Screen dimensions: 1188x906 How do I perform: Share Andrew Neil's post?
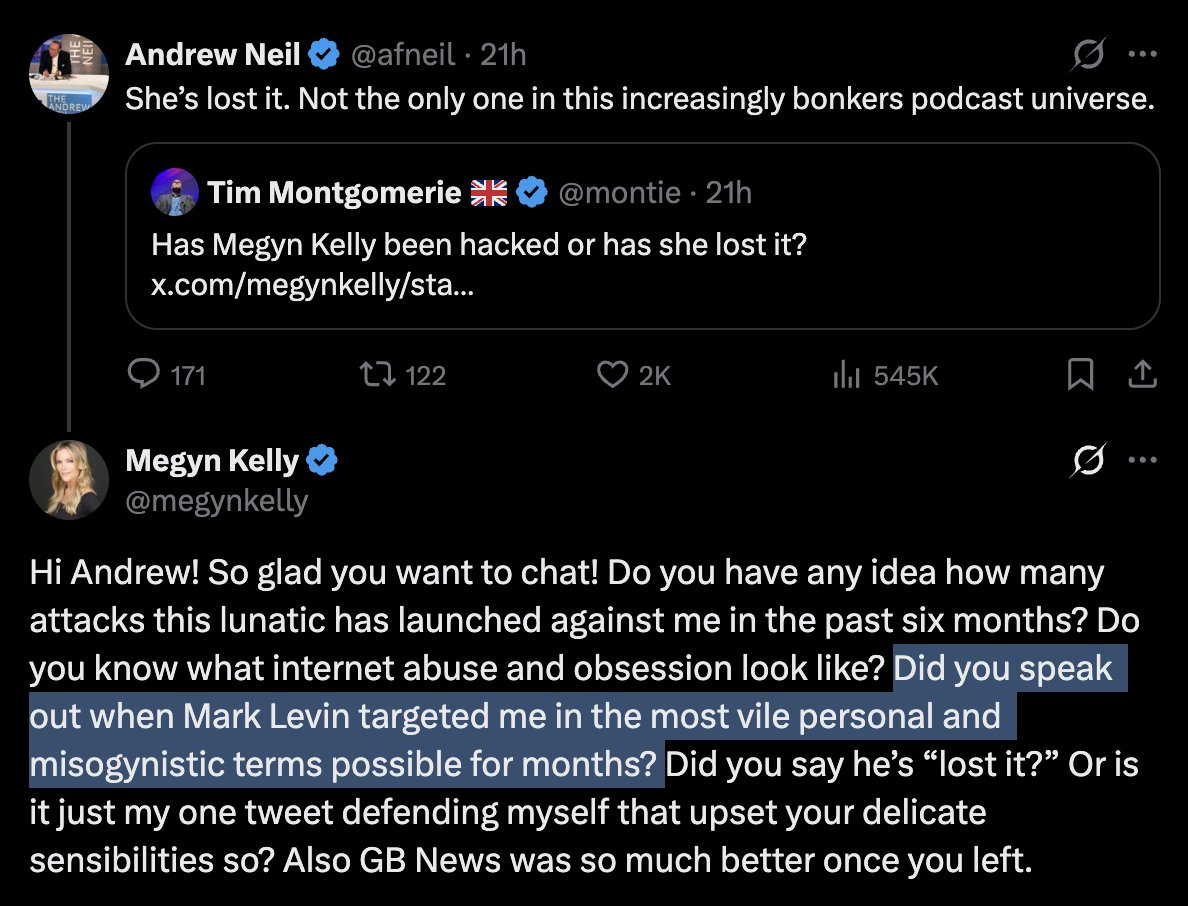pyautogui.click(x=1142, y=375)
